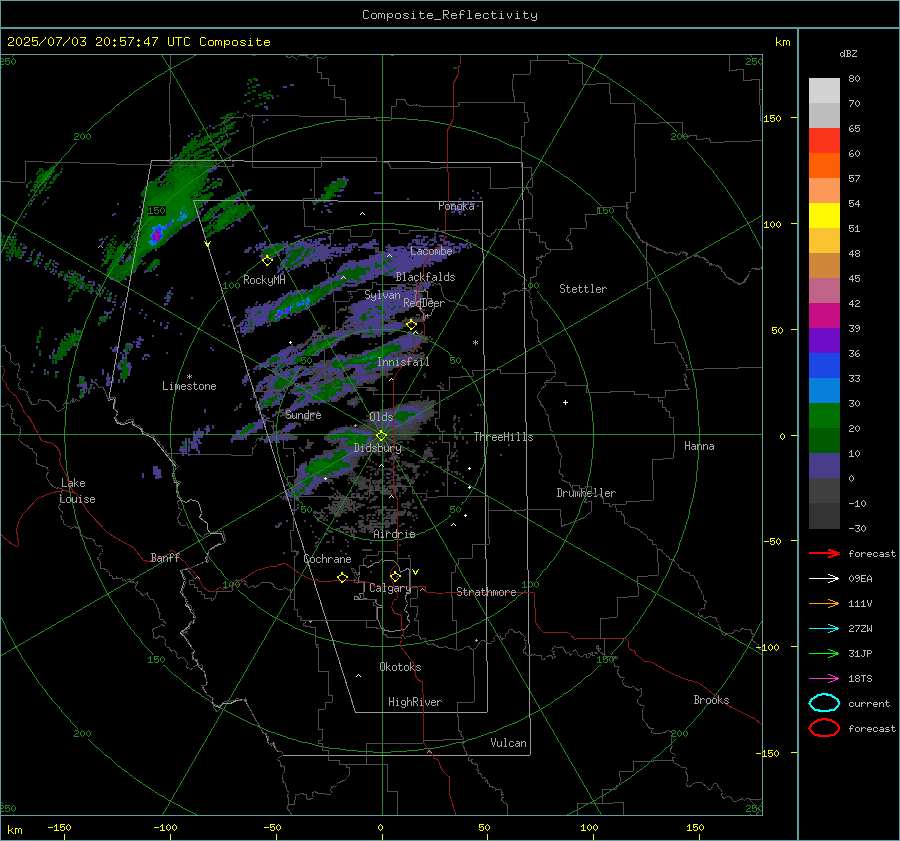Click the Strathmore city label
The height and width of the screenshot is (841, 900).
tap(486, 592)
